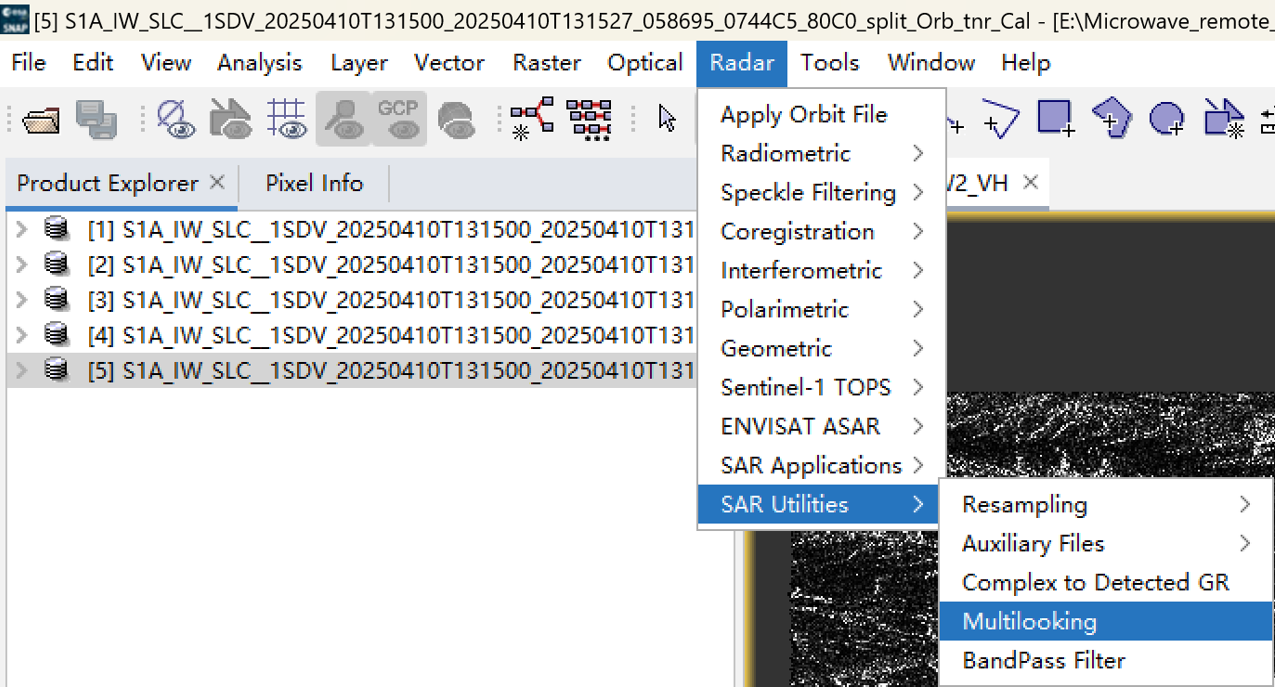Click database icon of product [3]

[57, 300]
